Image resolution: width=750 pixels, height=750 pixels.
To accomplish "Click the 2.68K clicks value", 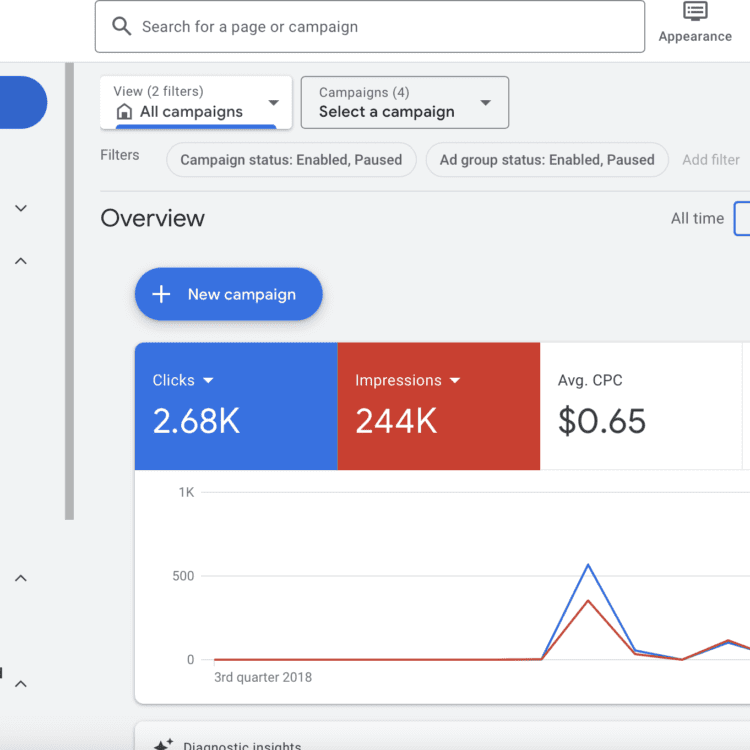I will [x=196, y=421].
